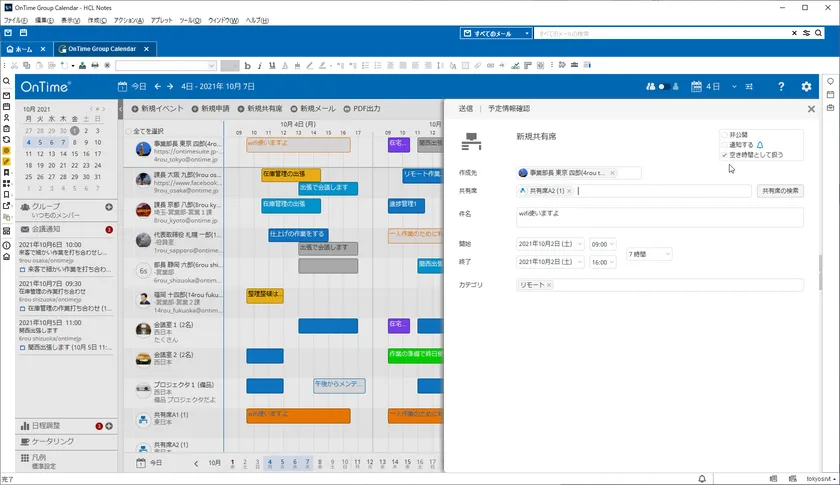This screenshot has width=840, height=485.
Task: Open the OnTime settings gear
Action: 806,87
